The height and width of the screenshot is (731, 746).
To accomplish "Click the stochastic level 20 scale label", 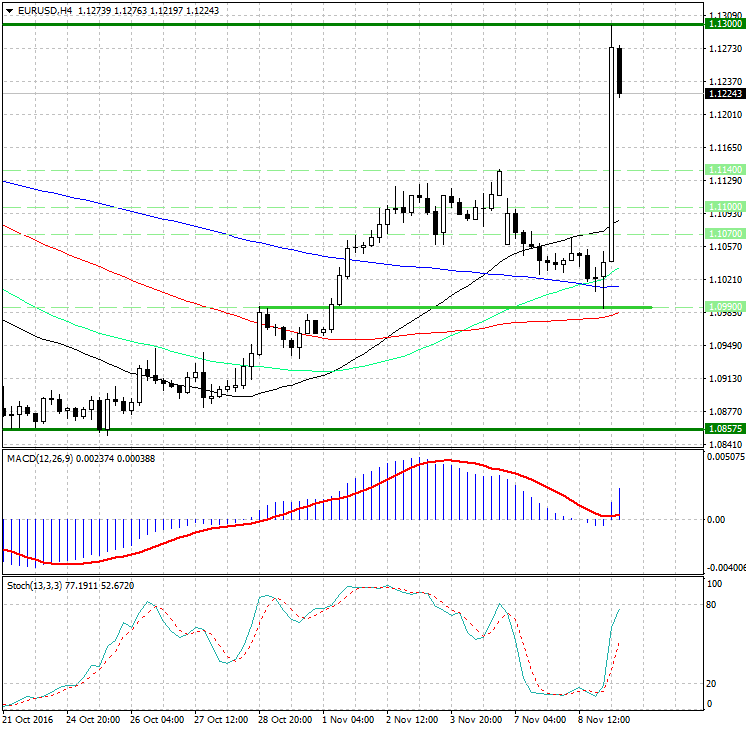I will tap(711, 684).
